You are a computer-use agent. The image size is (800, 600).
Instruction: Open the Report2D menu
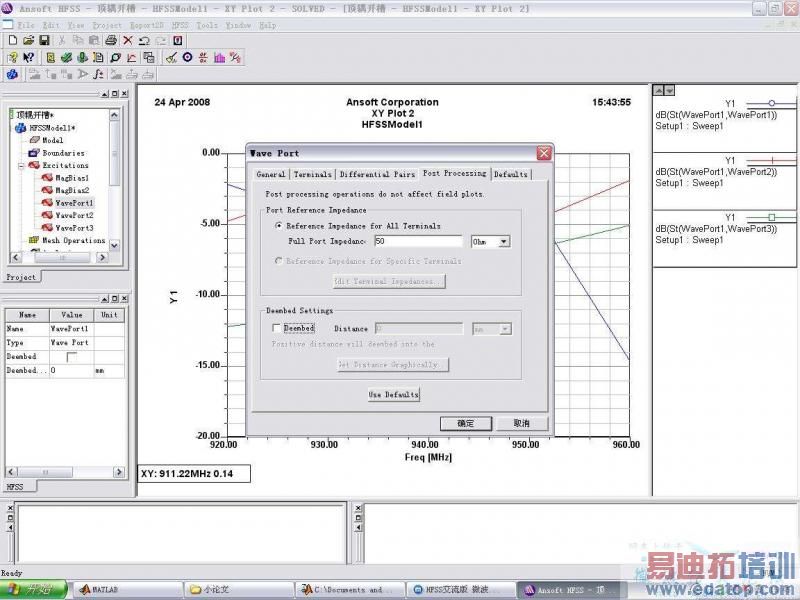pos(146,25)
